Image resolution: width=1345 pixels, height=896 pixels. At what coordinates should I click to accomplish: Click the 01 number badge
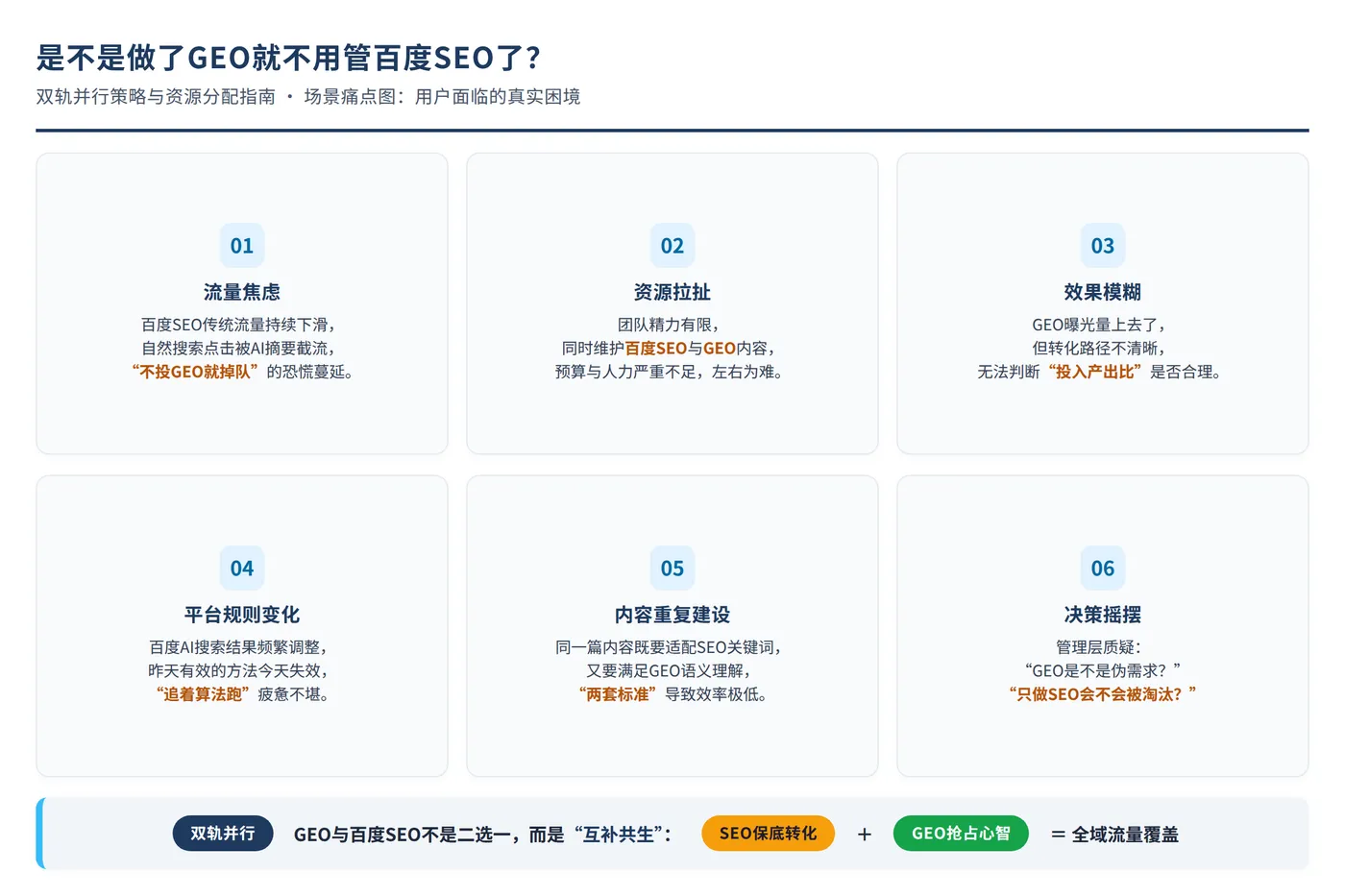242,246
